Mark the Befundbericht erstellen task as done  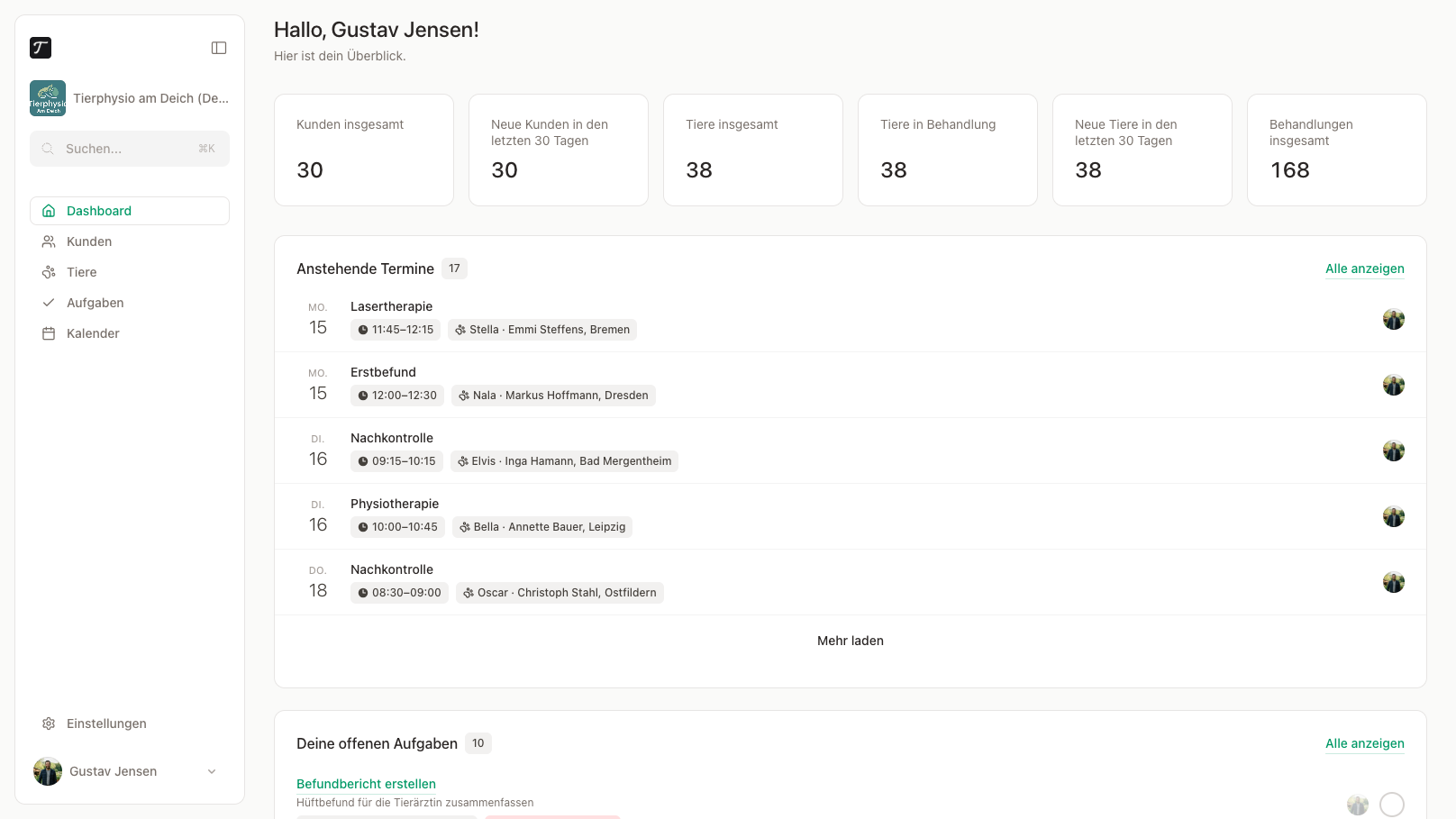point(1392,805)
